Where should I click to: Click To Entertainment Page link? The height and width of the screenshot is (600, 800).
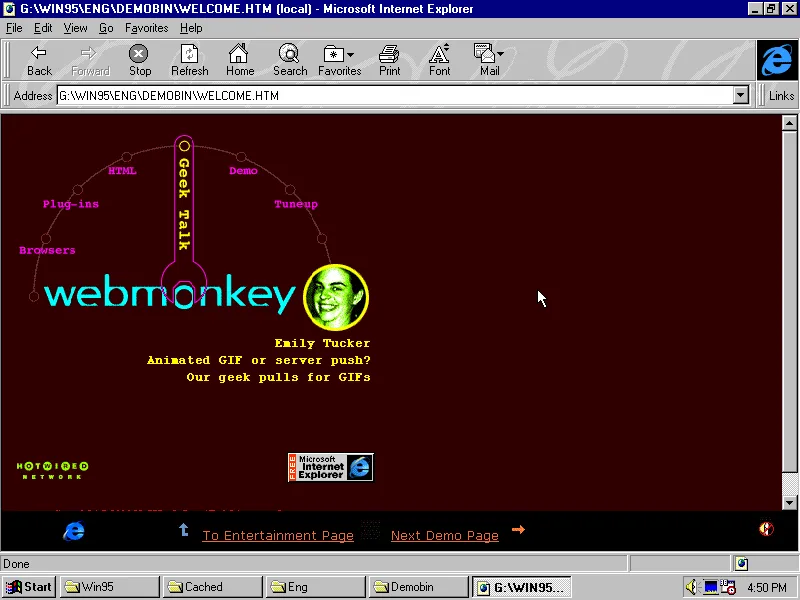pos(277,535)
